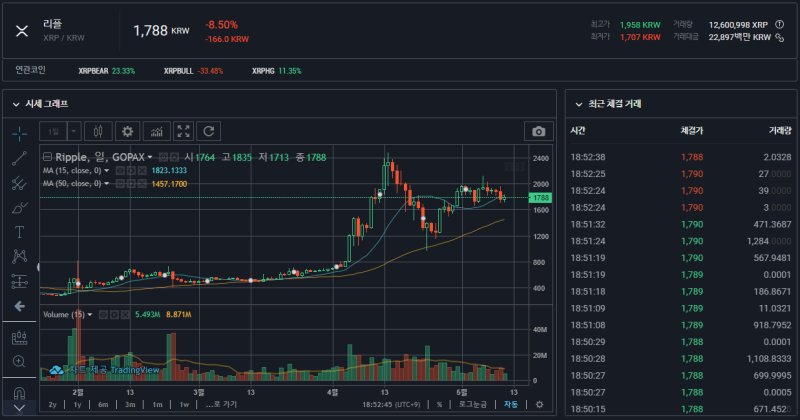Screen dimensions: 800x420
Task: Set chart range to 1w
Action: coord(184,404)
